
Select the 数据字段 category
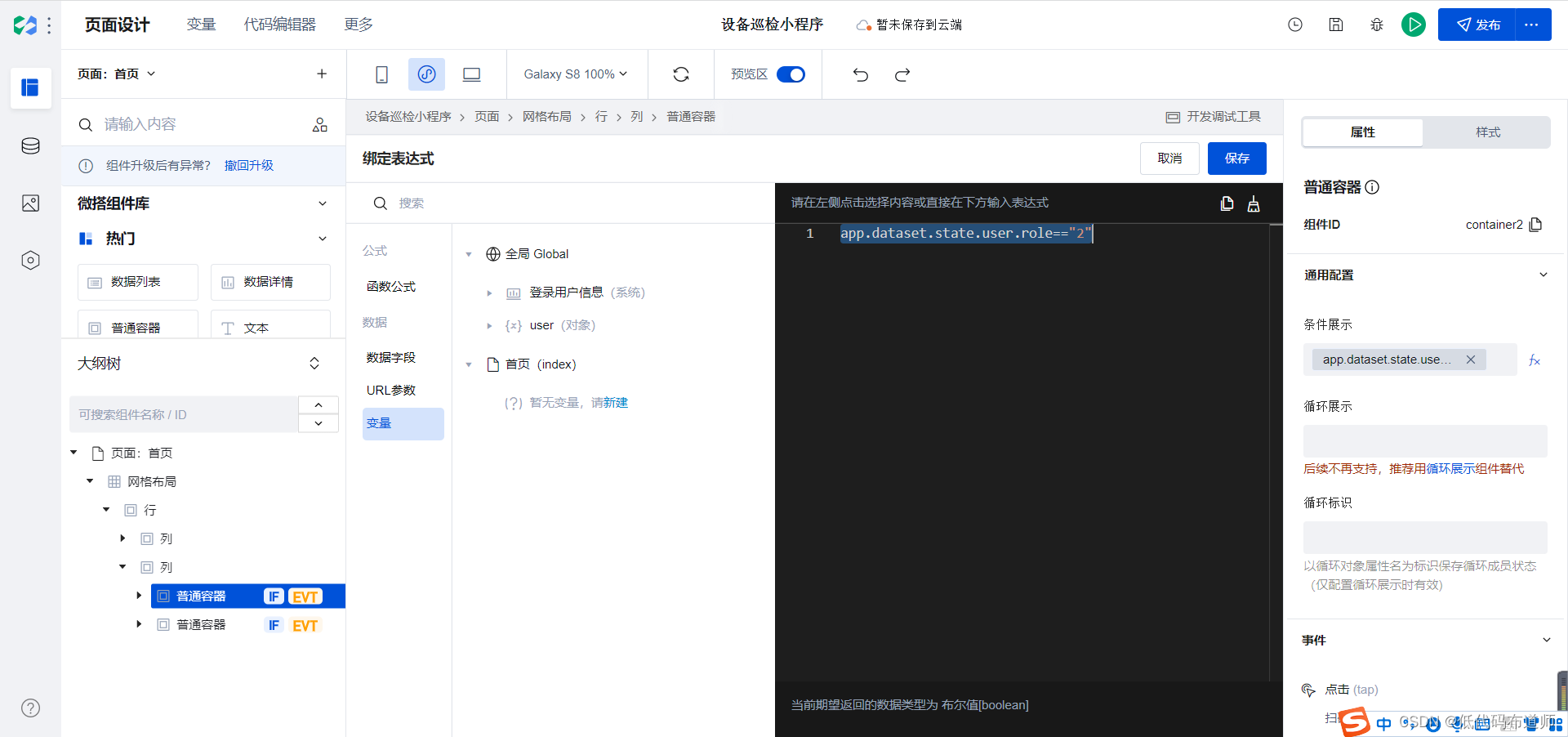[391, 358]
